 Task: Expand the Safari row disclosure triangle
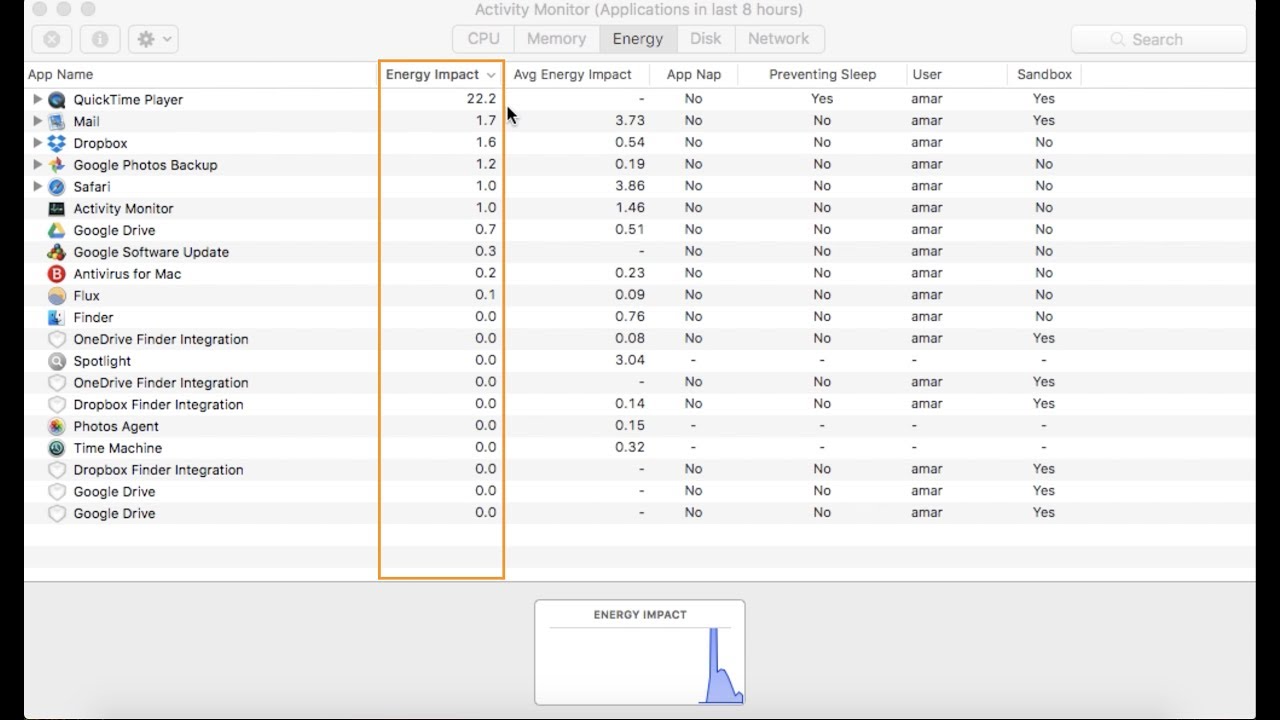37,187
